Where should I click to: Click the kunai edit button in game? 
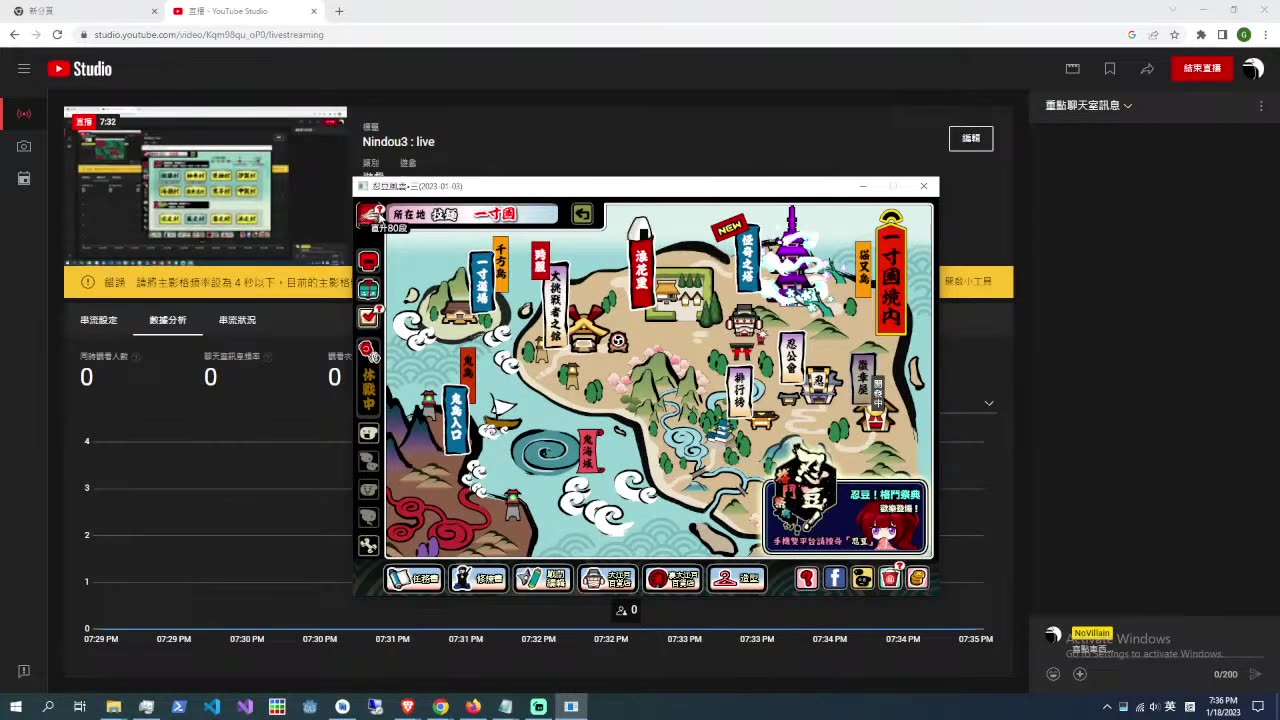click(x=543, y=578)
